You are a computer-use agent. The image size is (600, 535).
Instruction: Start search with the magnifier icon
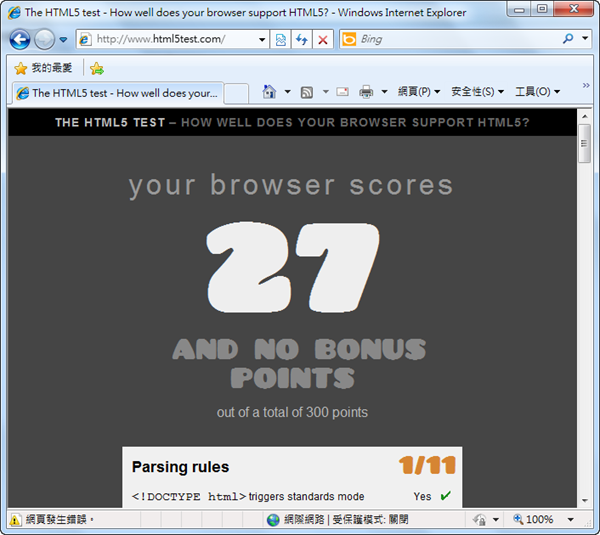coord(568,39)
